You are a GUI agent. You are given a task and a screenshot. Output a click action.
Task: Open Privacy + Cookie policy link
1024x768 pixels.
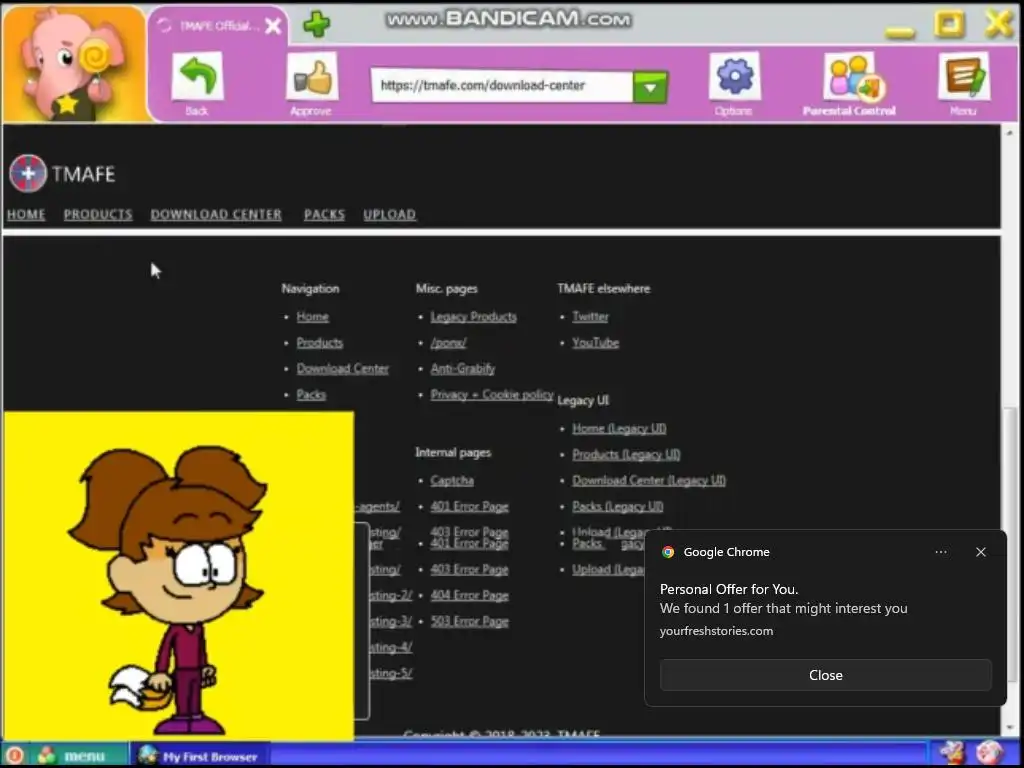(x=492, y=394)
